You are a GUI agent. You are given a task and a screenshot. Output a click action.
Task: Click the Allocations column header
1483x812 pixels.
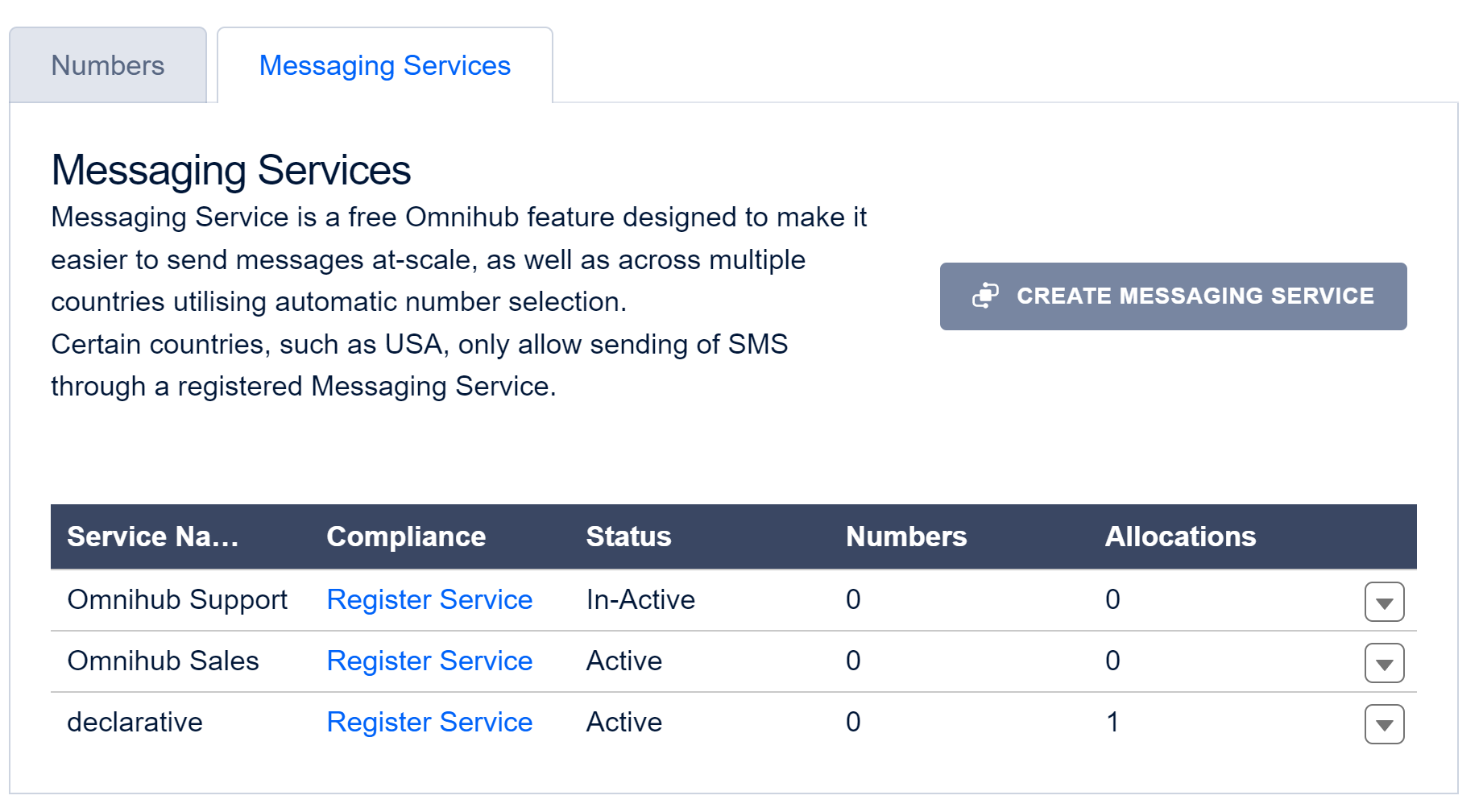click(x=1180, y=536)
